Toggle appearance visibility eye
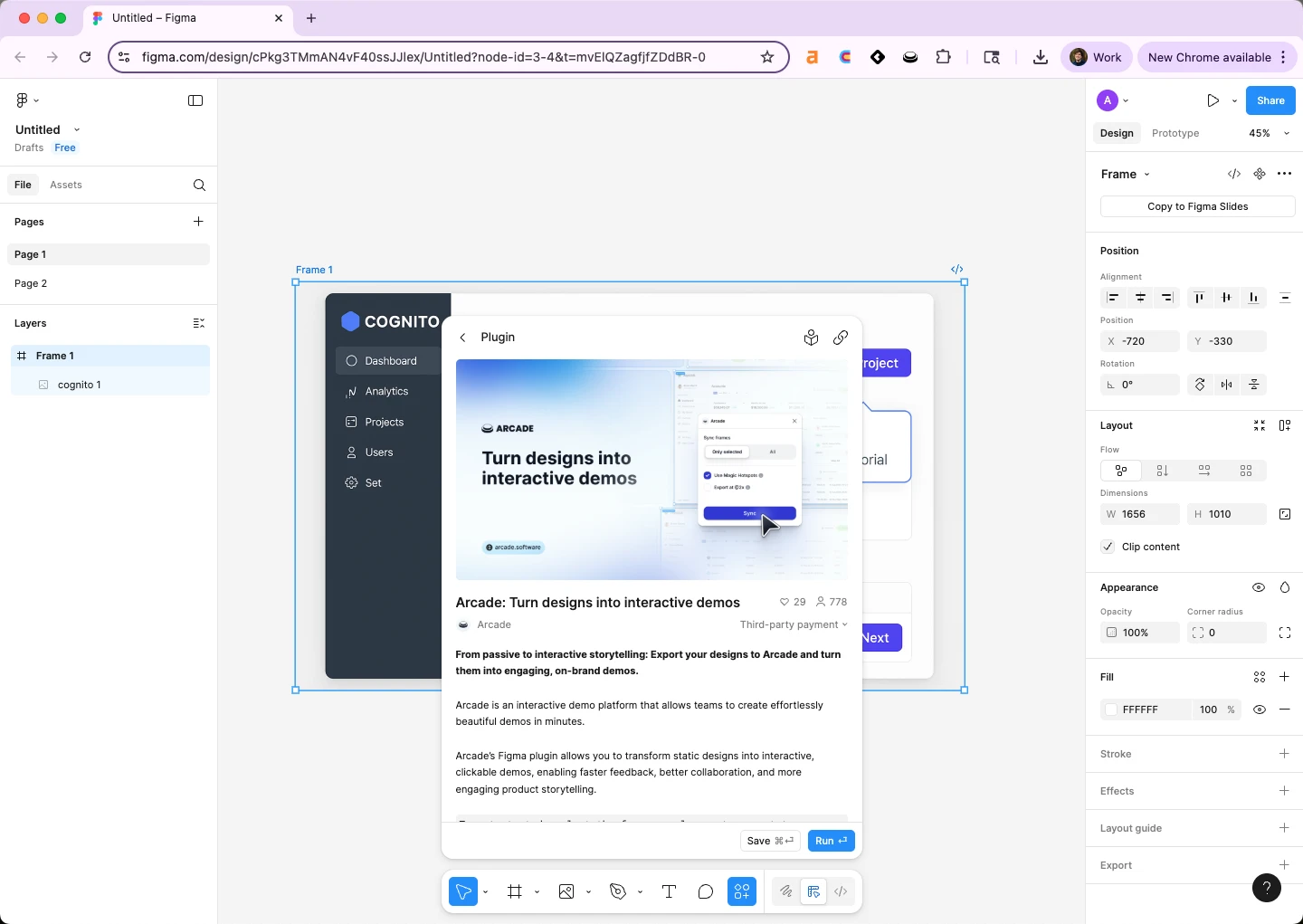Image resolution: width=1303 pixels, height=924 pixels. click(x=1259, y=587)
